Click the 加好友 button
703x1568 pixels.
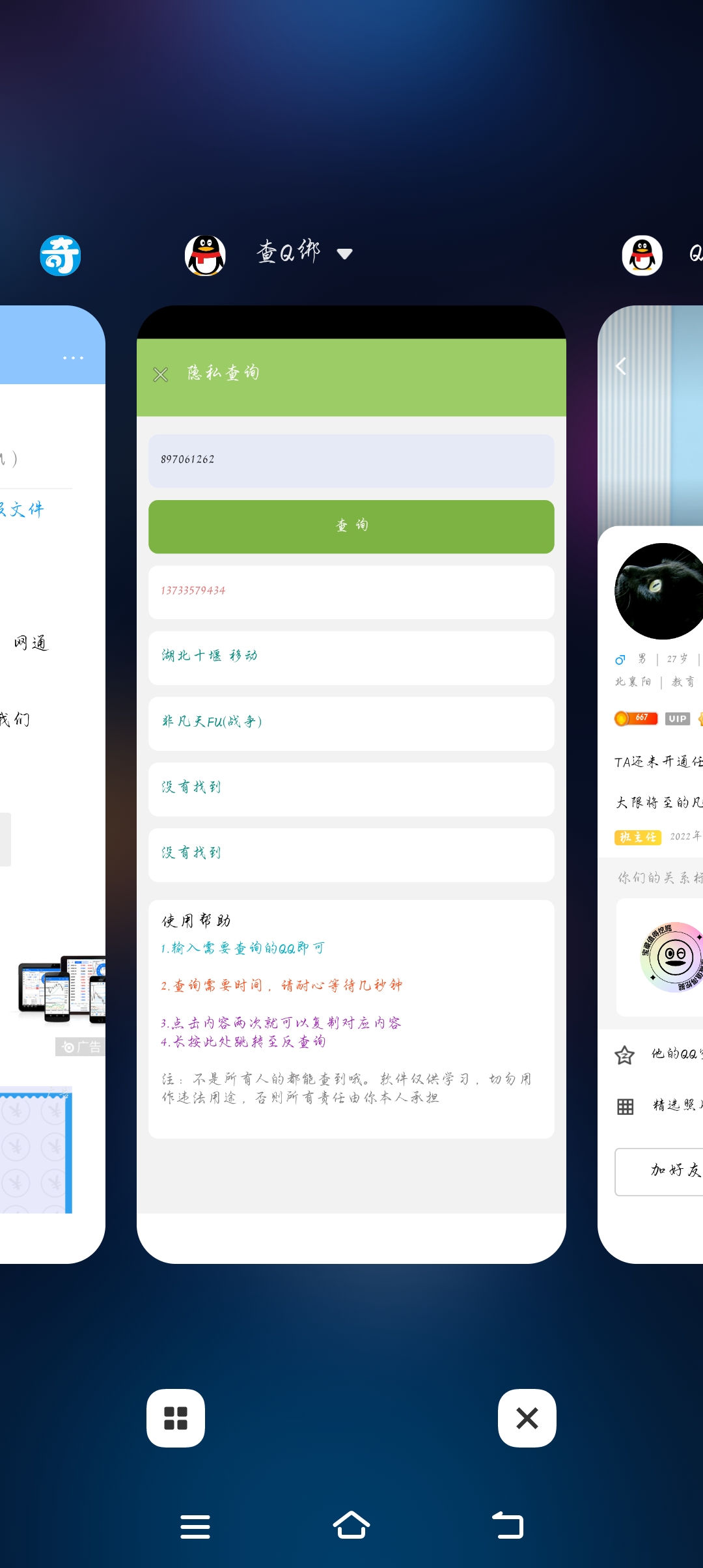tap(659, 1172)
